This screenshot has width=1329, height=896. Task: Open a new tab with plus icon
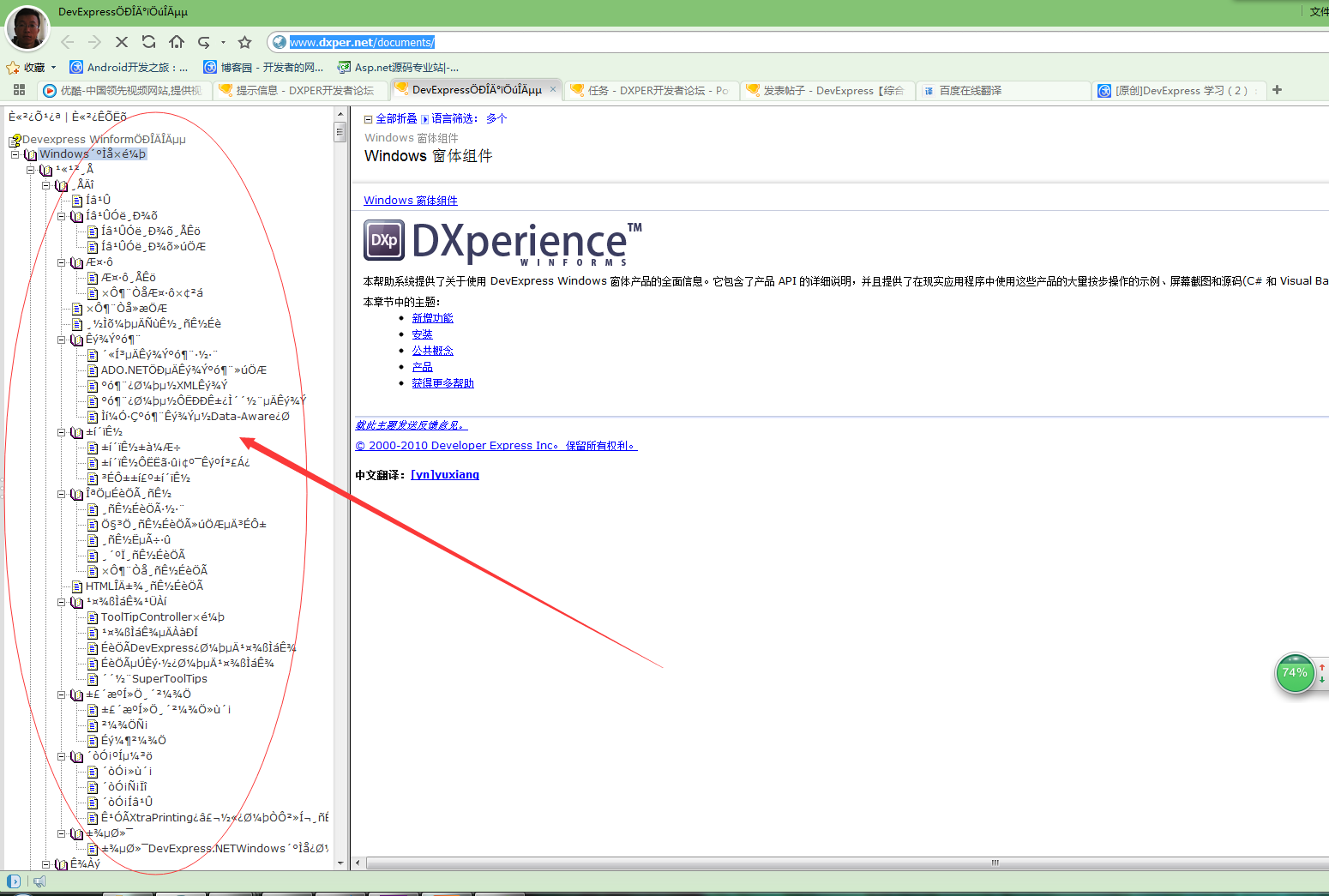pyautogui.click(x=1277, y=90)
